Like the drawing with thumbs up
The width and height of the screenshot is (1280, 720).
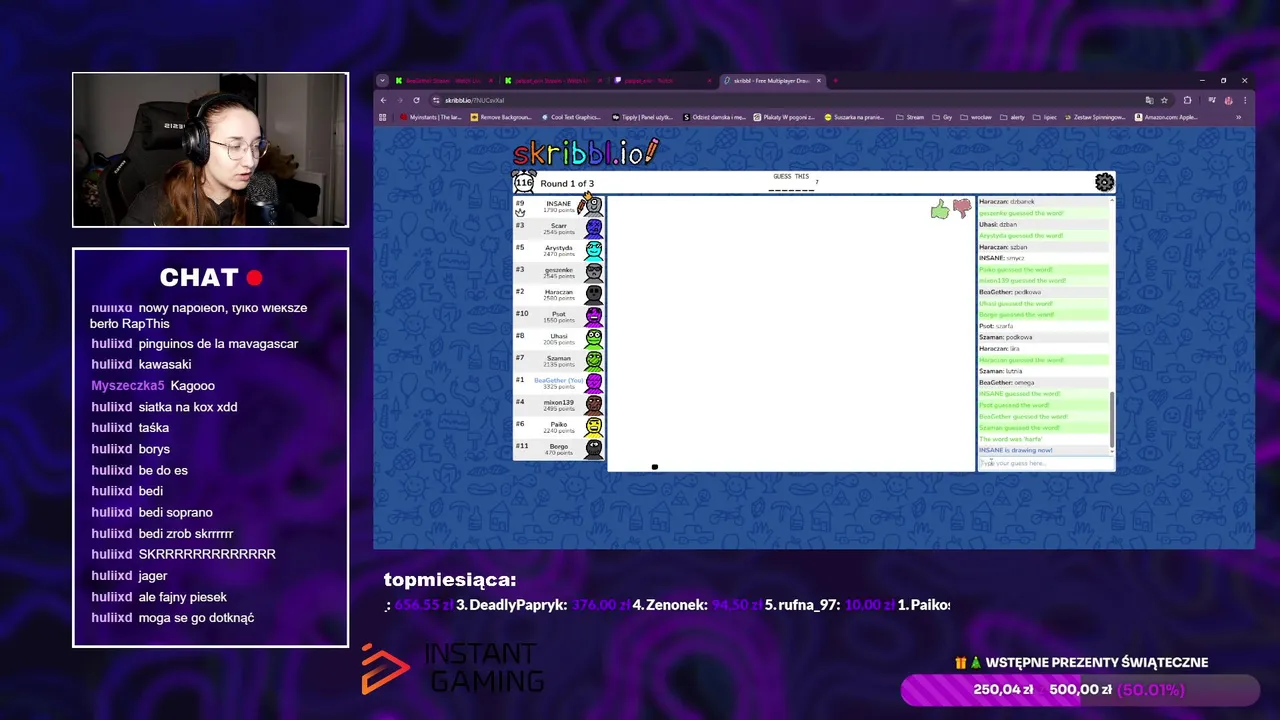coord(939,209)
